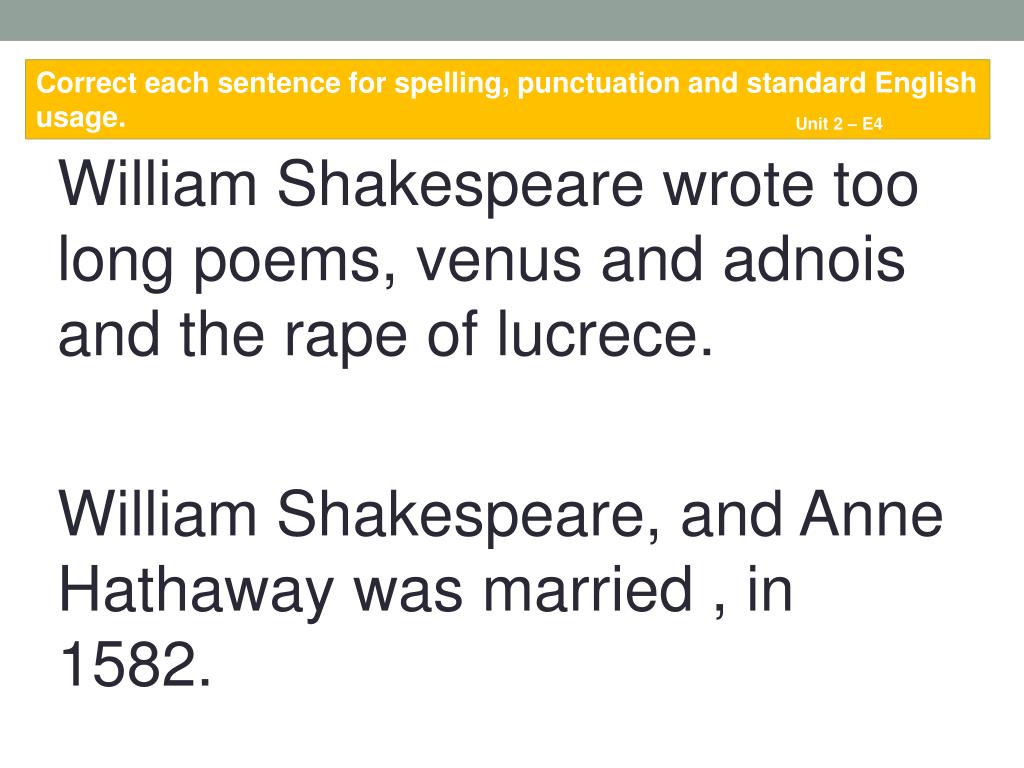
Task: Click the gray header bar at top
Action: tap(512, 20)
